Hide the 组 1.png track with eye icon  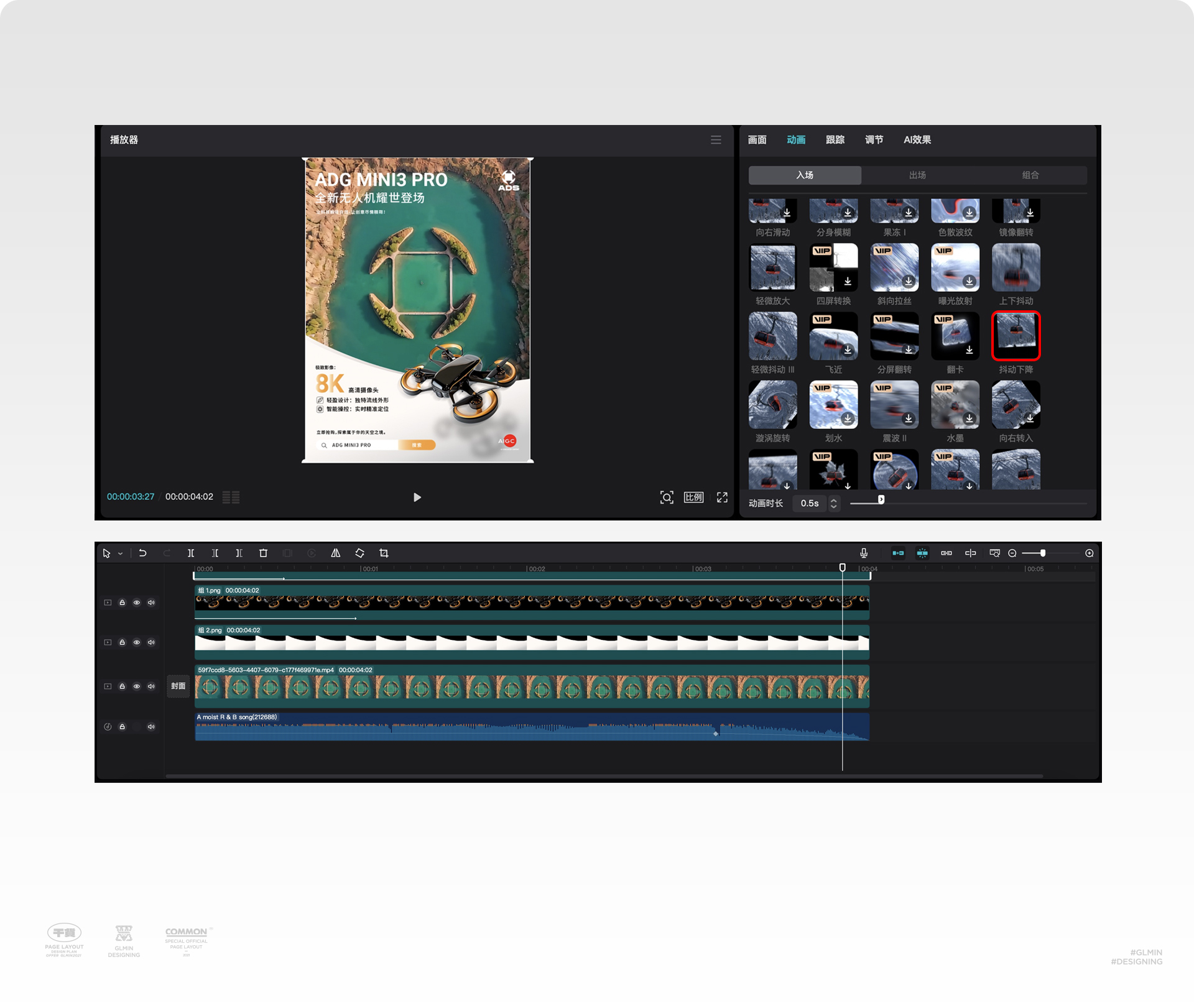pyautogui.click(x=137, y=603)
